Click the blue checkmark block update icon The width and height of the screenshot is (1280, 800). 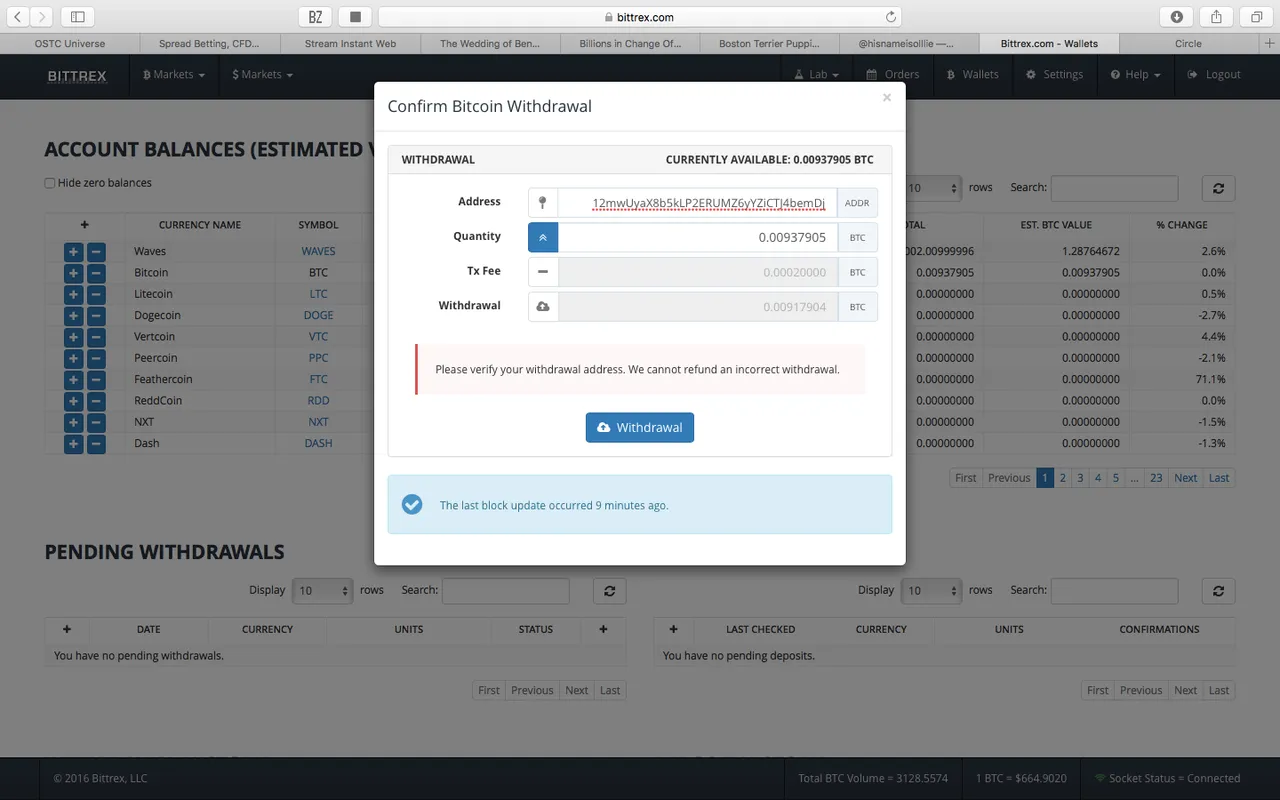coord(412,504)
